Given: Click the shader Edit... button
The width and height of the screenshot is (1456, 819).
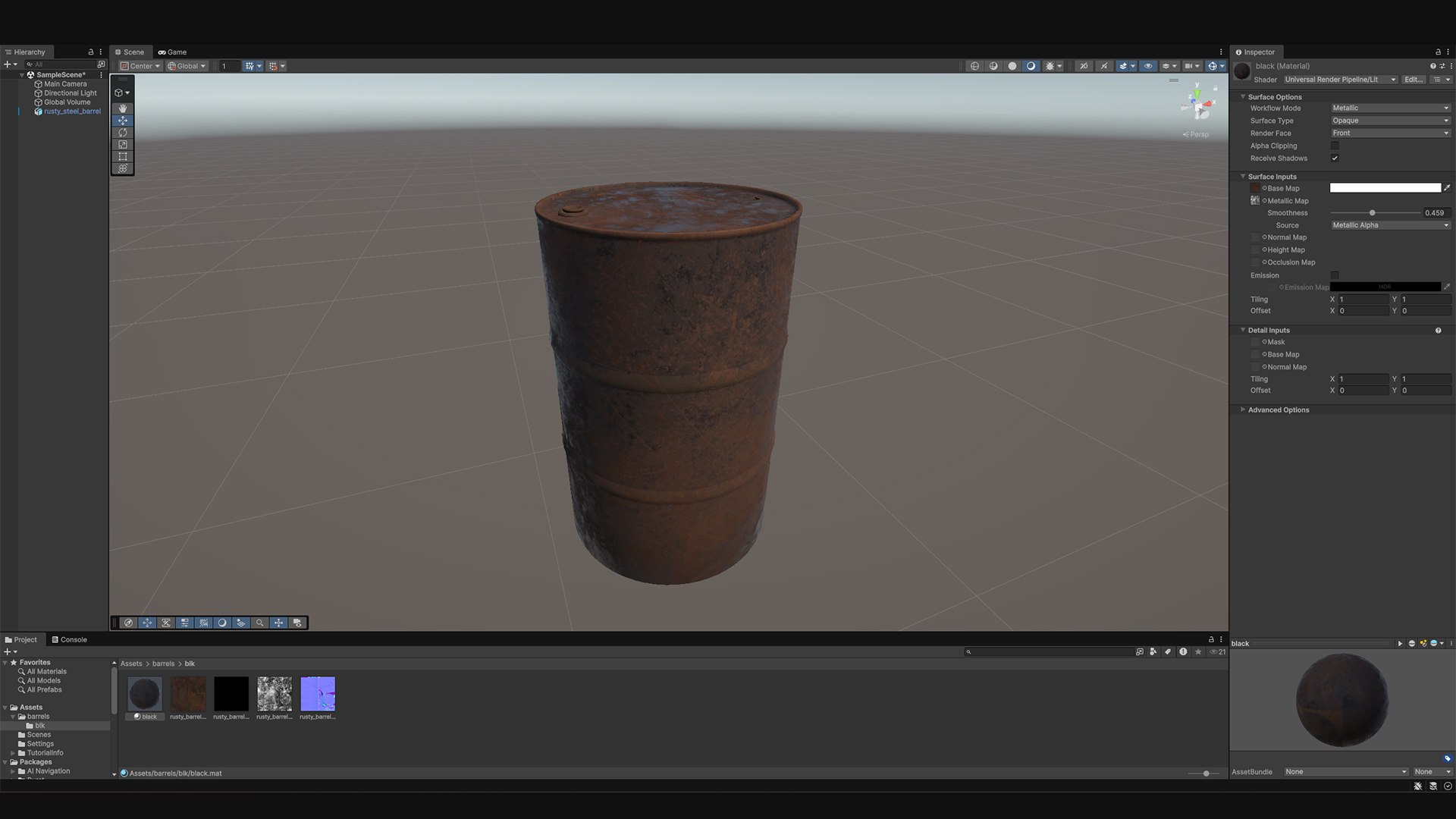Looking at the screenshot, I should 1414,80.
